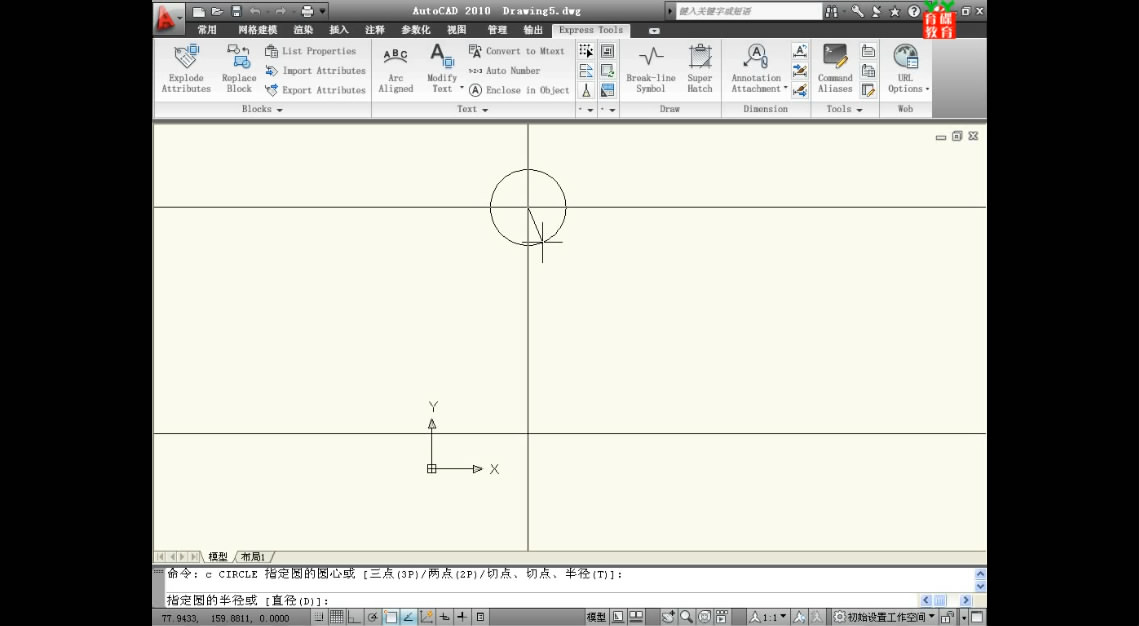This screenshot has width=1139, height=626.
Task: Click the ShowMotion icon in status bar
Action: pos(721,617)
